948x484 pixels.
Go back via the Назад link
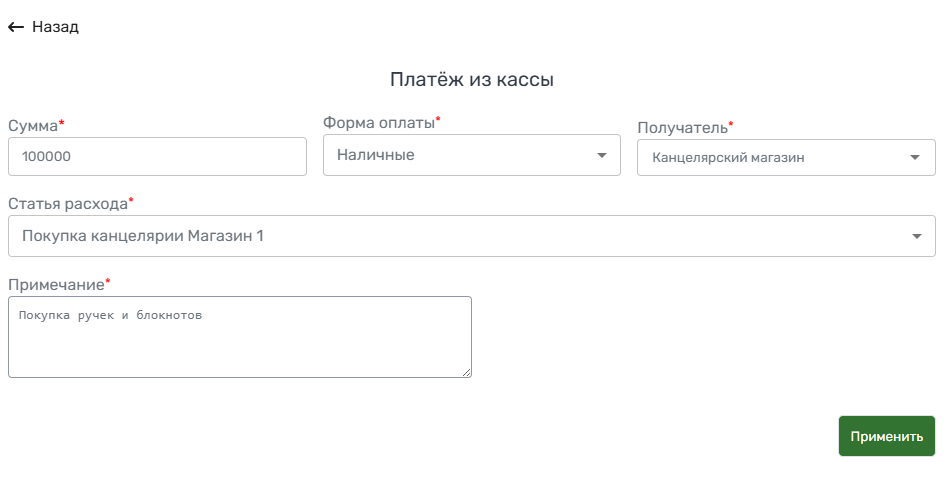(x=55, y=27)
